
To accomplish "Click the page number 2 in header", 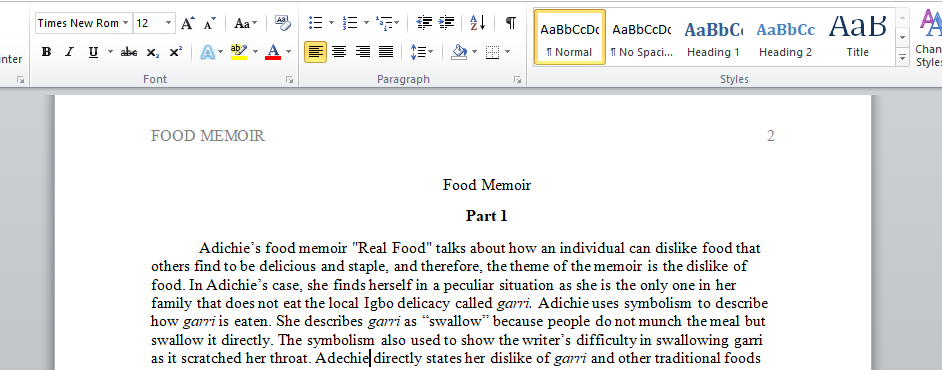I will tap(771, 136).
